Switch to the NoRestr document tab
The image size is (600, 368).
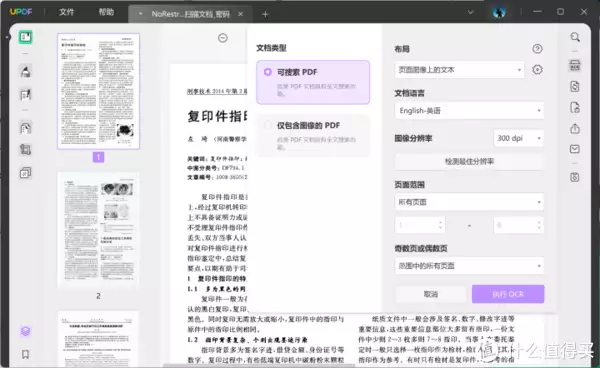[191, 14]
